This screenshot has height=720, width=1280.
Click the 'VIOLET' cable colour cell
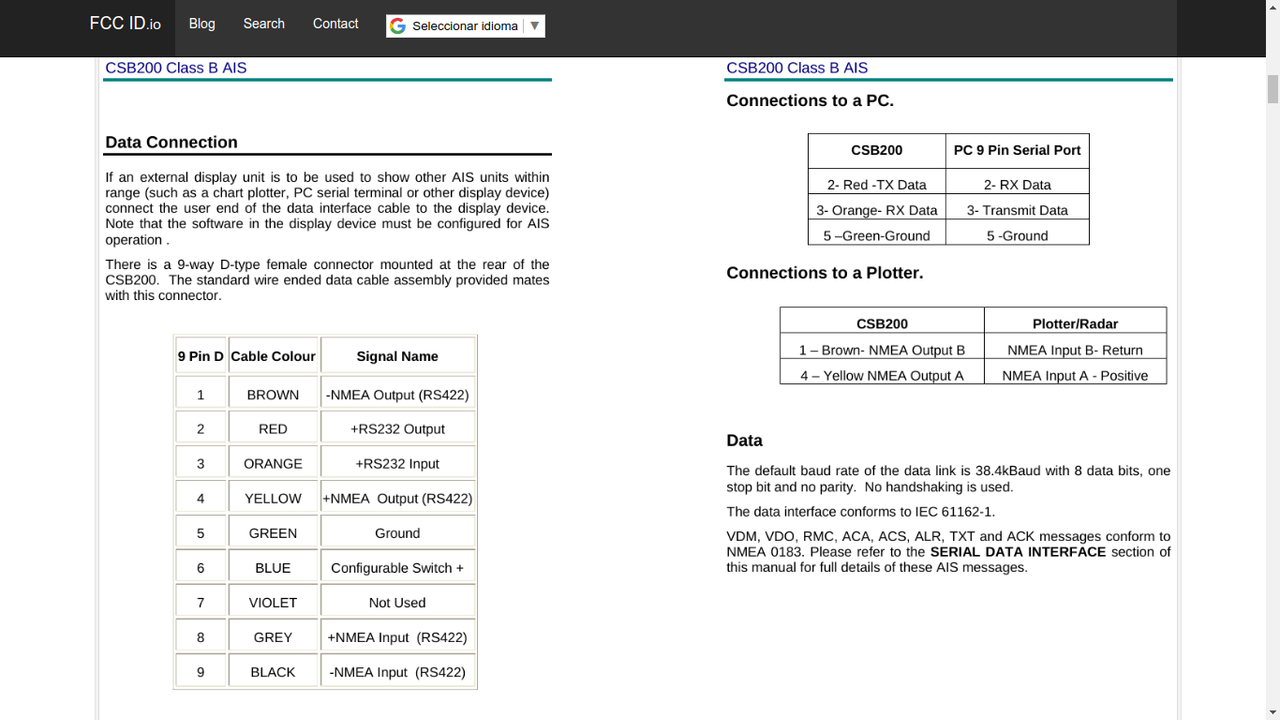coord(273,603)
